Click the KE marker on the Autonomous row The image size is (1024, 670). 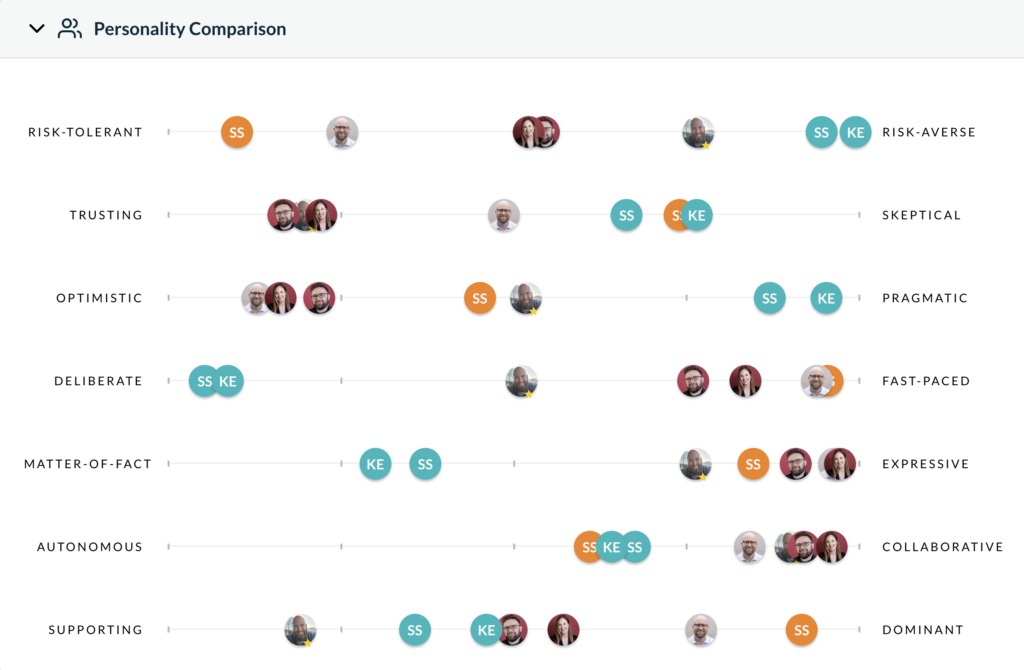coord(611,547)
